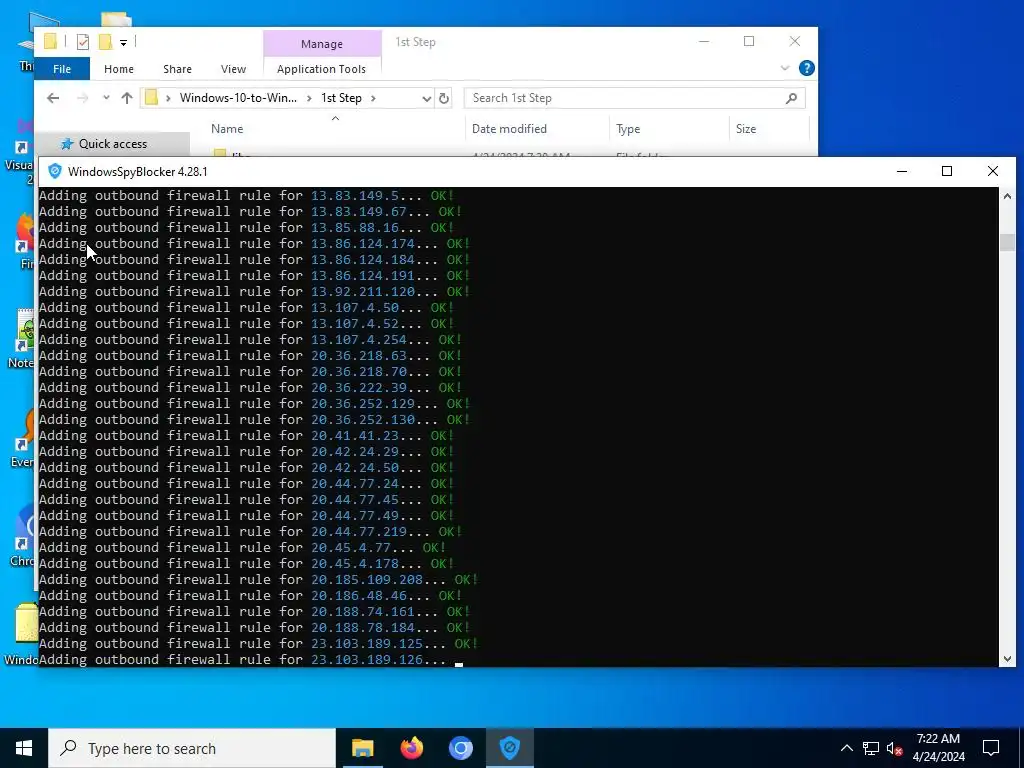The width and height of the screenshot is (1024, 768).
Task: Go forward in File Explorer
Action: pyautogui.click(x=82, y=98)
